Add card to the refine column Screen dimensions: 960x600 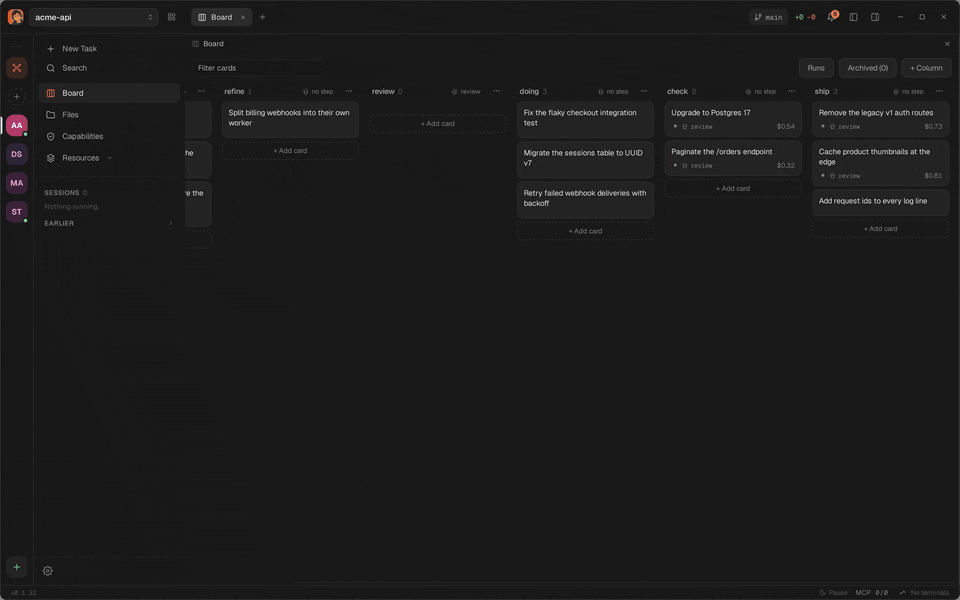290,151
